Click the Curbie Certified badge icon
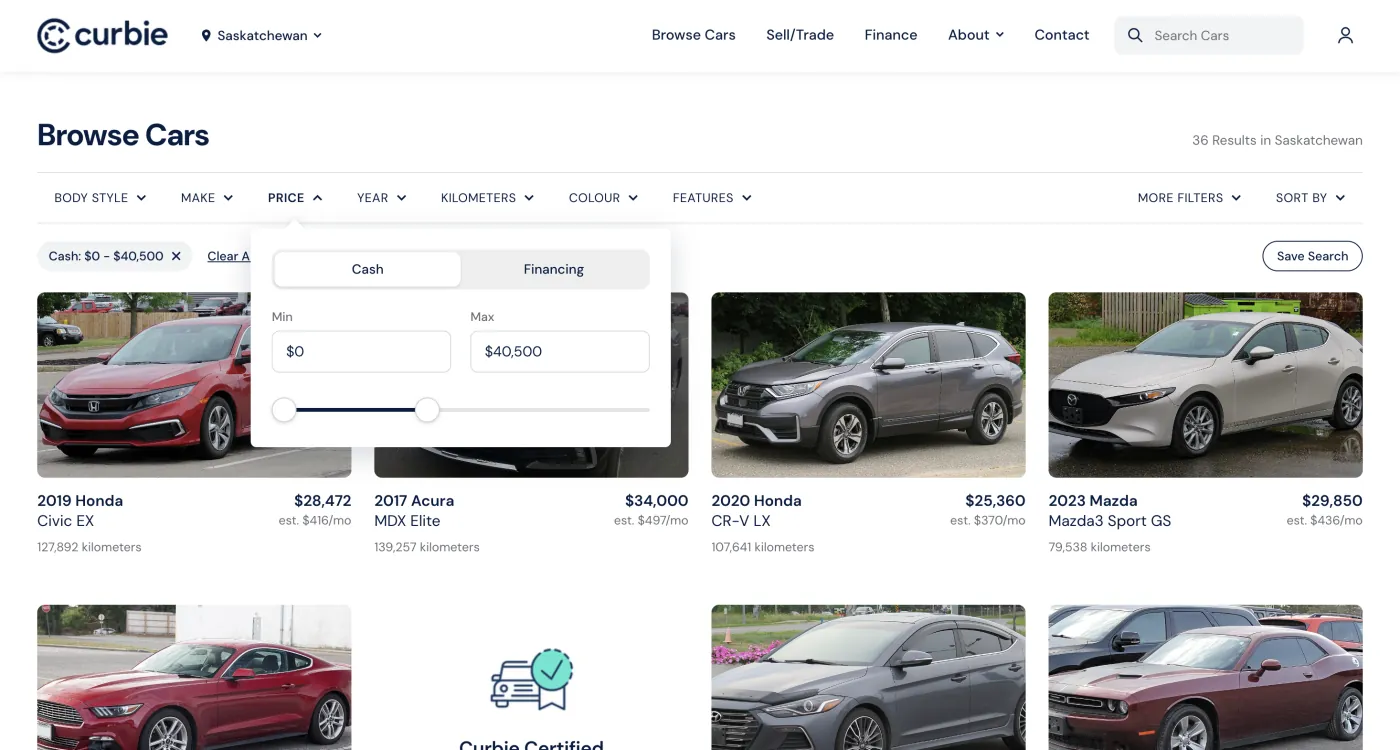Viewport: 1400px width, 750px height. [x=531, y=680]
